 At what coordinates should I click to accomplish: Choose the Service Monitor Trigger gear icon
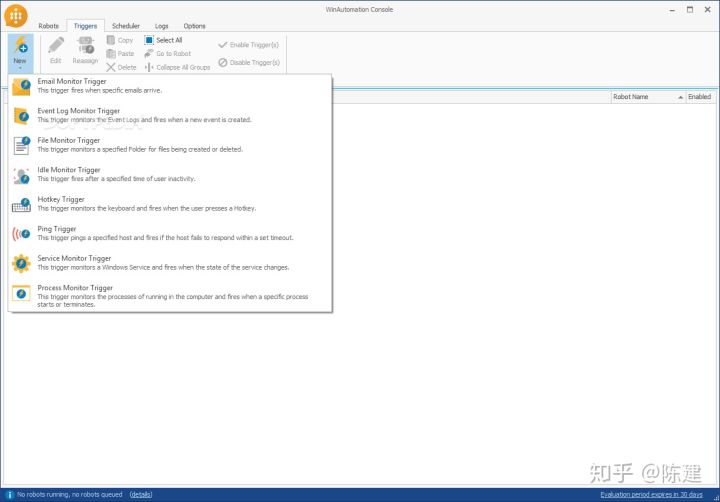(x=21, y=263)
